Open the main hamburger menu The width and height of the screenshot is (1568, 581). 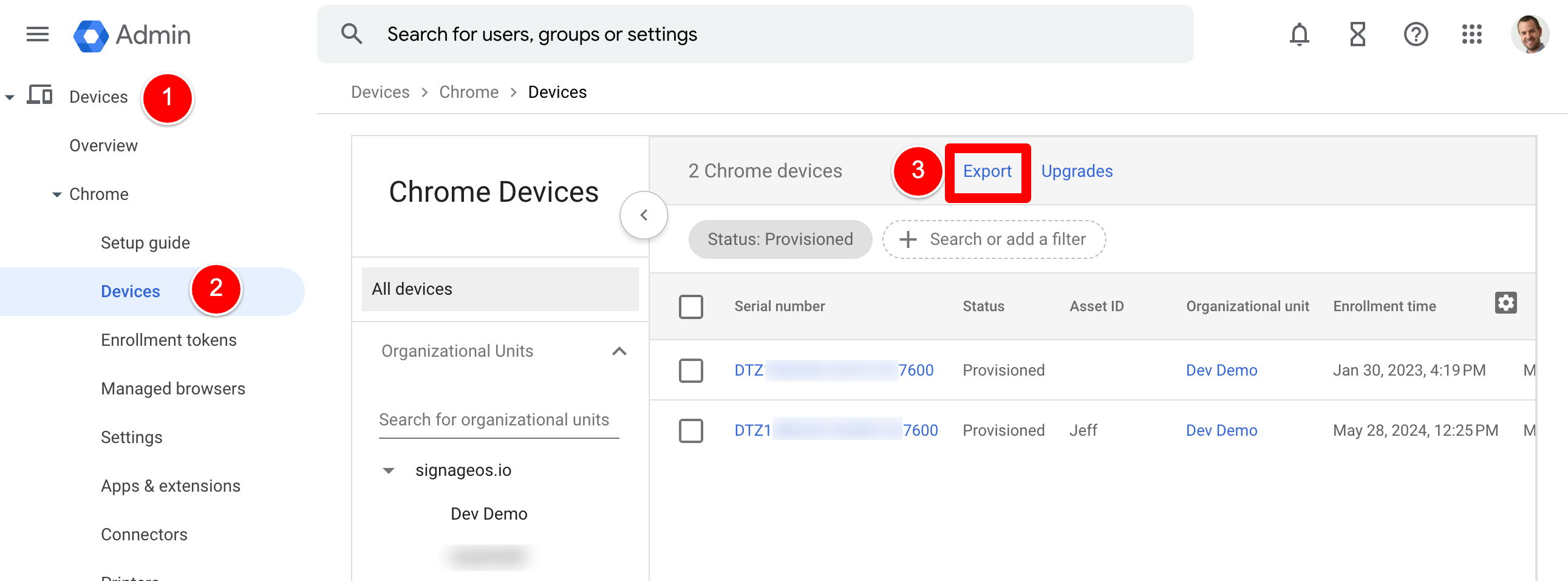click(37, 35)
